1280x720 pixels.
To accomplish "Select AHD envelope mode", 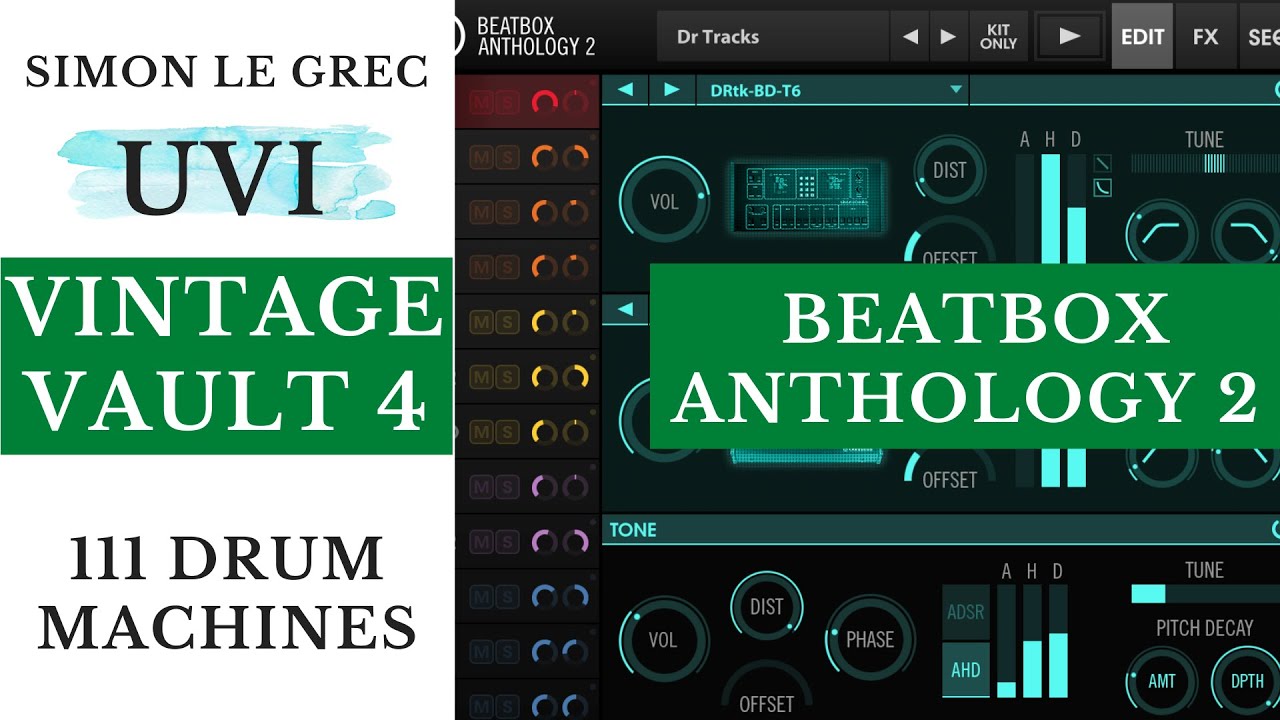I will point(966,670).
